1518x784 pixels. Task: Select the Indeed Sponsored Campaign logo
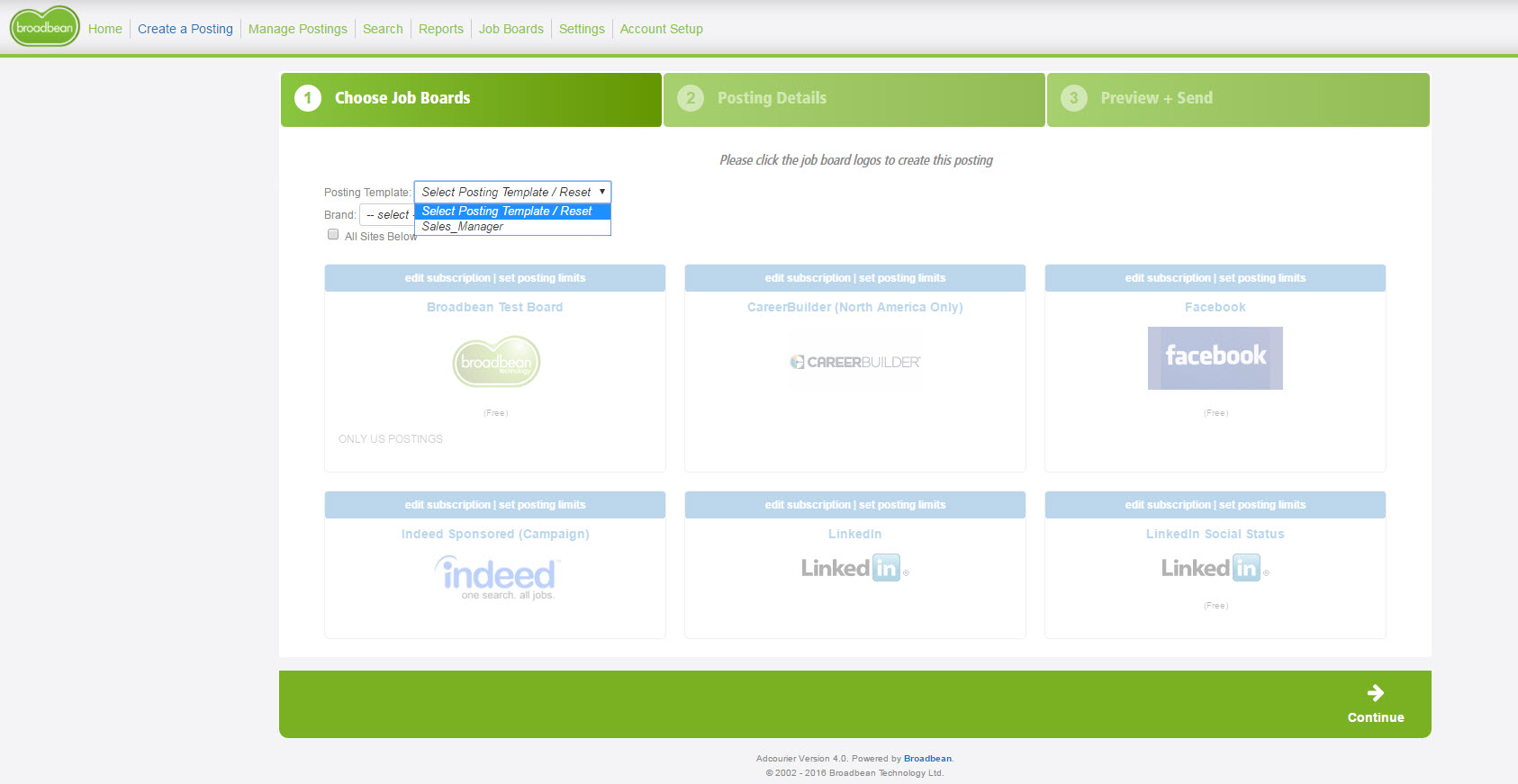point(497,578)
